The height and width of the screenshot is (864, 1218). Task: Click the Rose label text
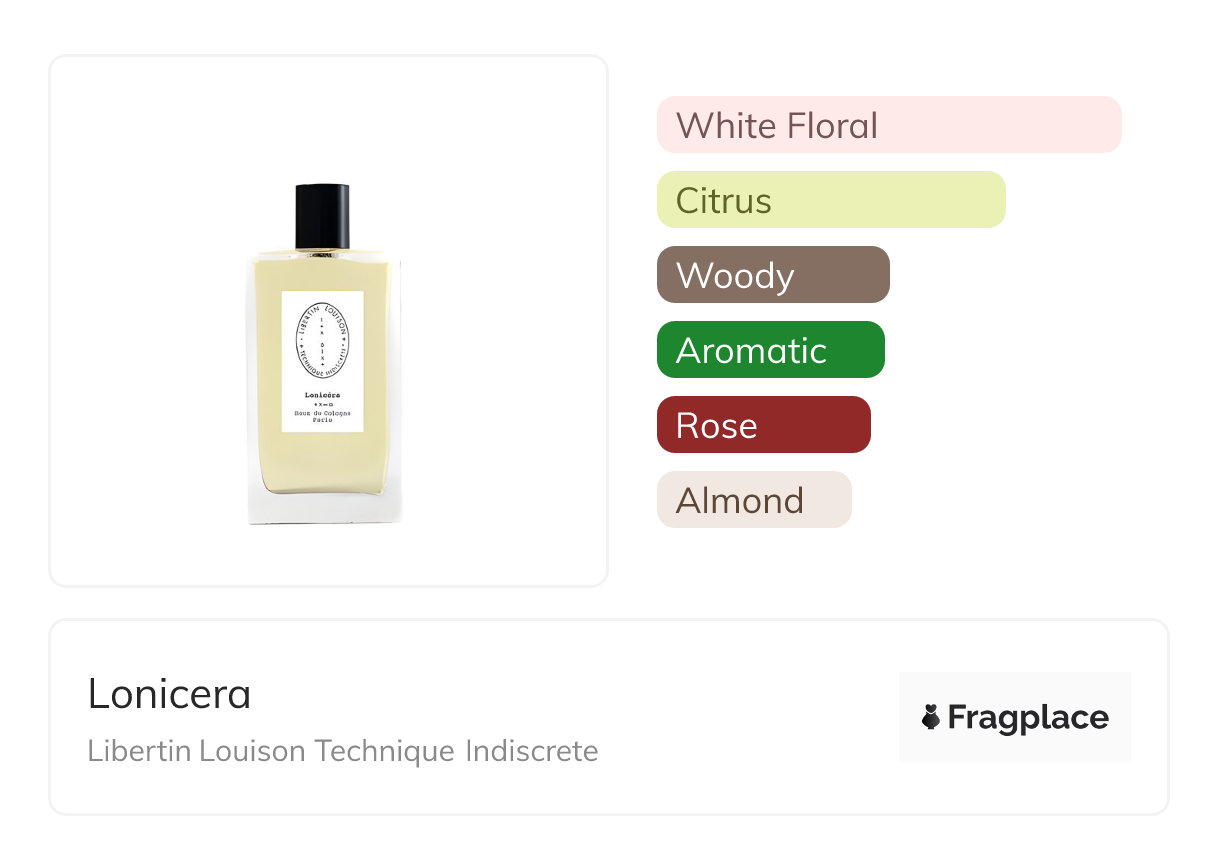pyautogui.click(x=716, y=425)
